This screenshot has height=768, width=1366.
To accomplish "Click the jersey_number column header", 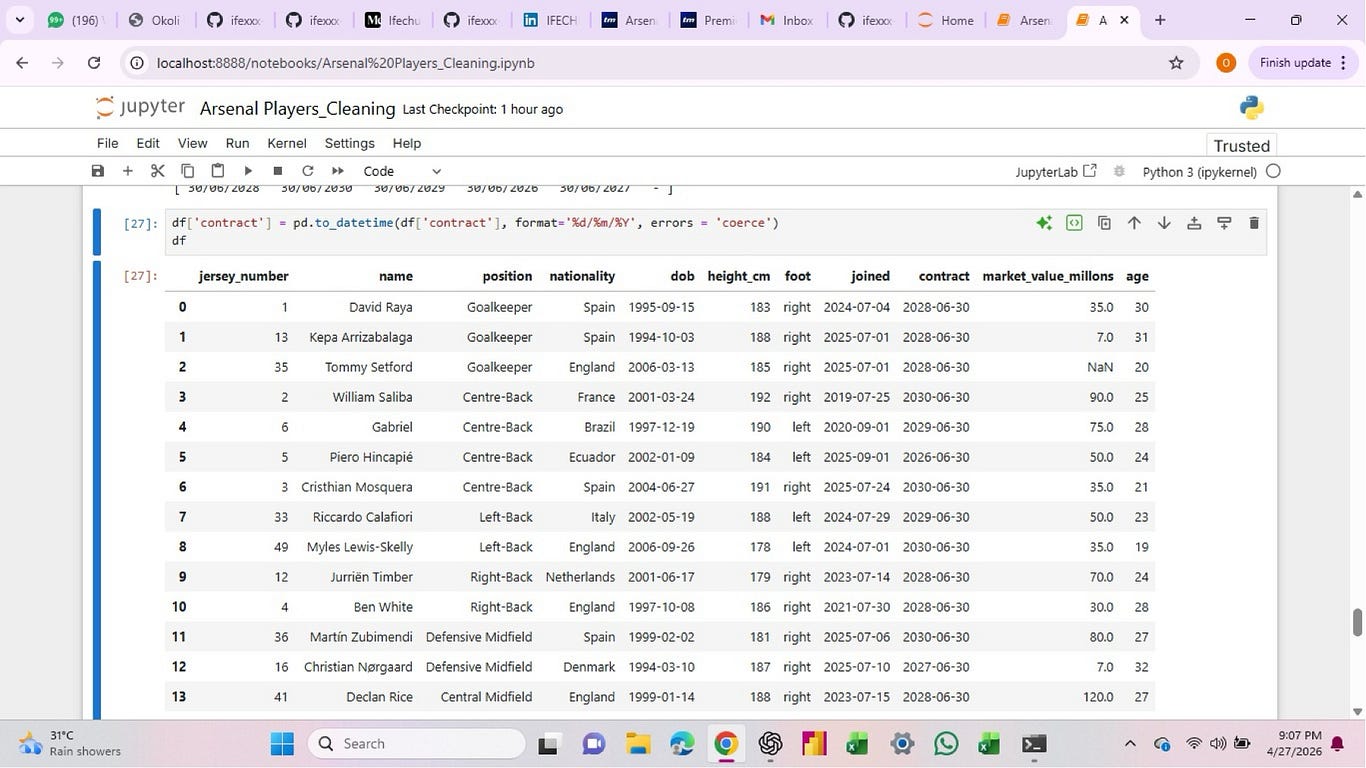I will pos(243,276).
